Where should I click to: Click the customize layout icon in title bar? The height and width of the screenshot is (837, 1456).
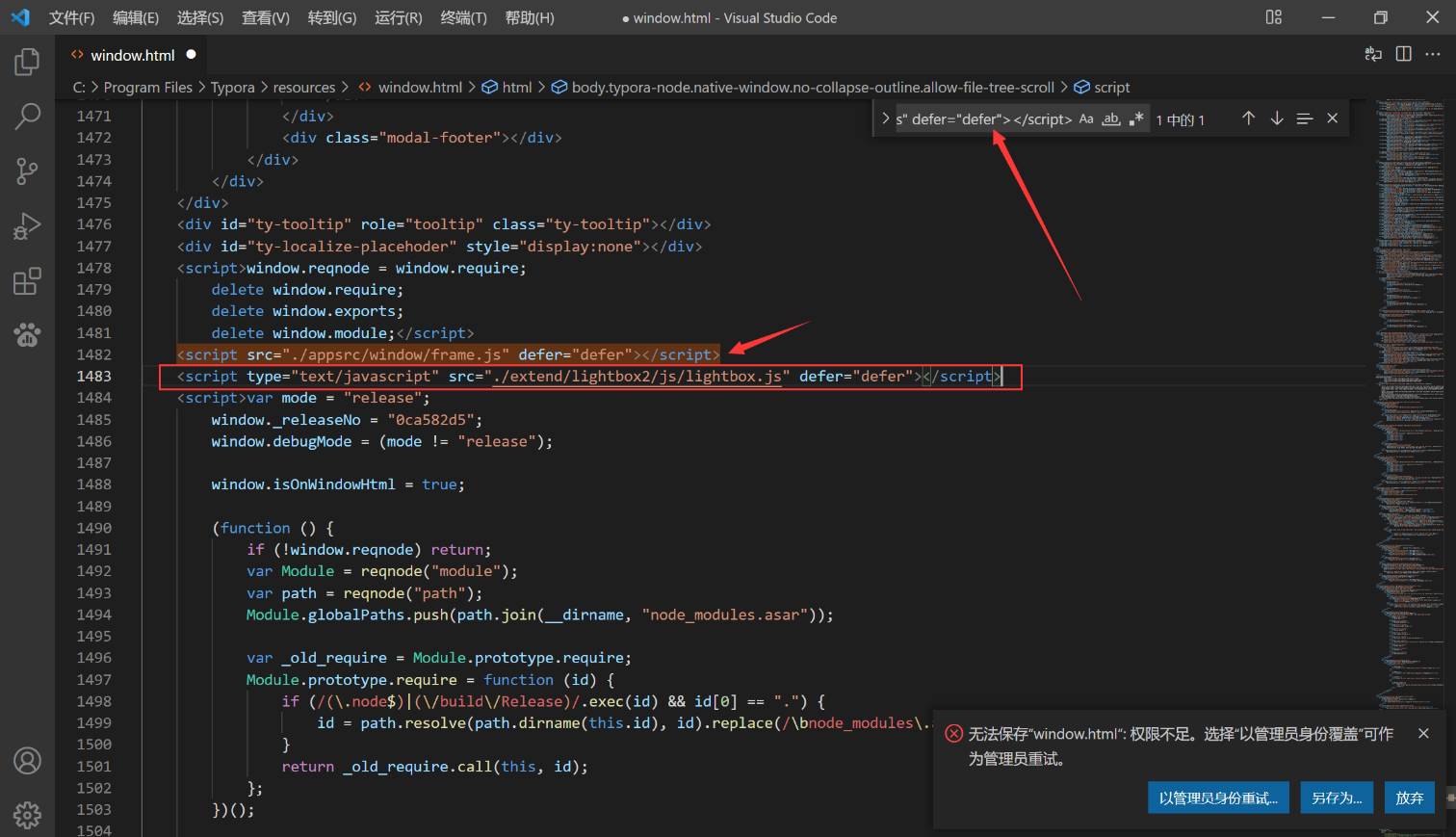coord(1274,17)
